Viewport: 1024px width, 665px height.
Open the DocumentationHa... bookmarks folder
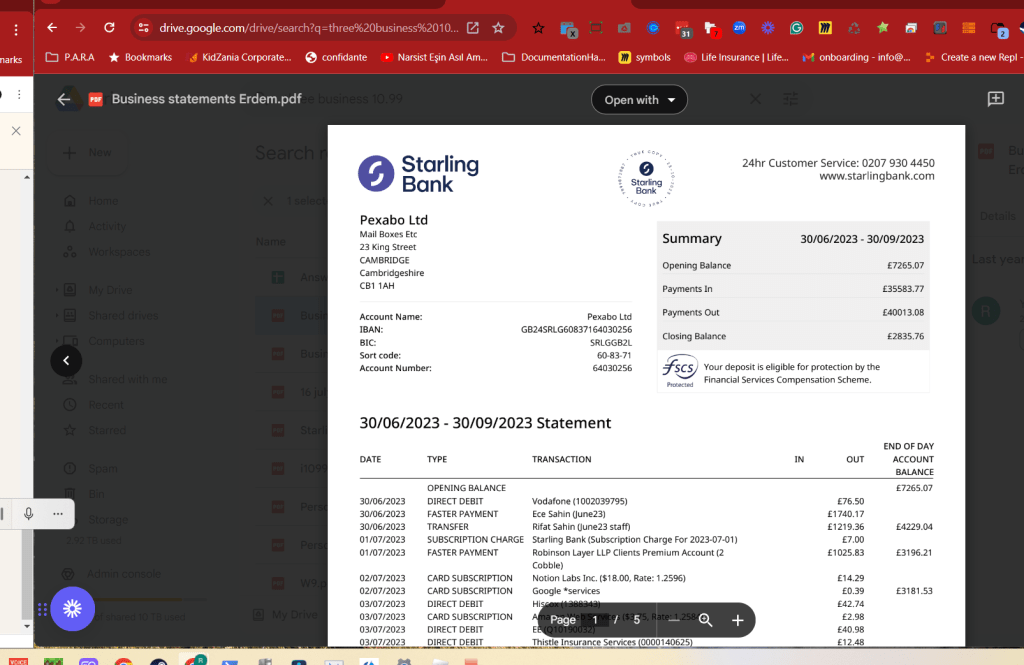click(554, 57)
